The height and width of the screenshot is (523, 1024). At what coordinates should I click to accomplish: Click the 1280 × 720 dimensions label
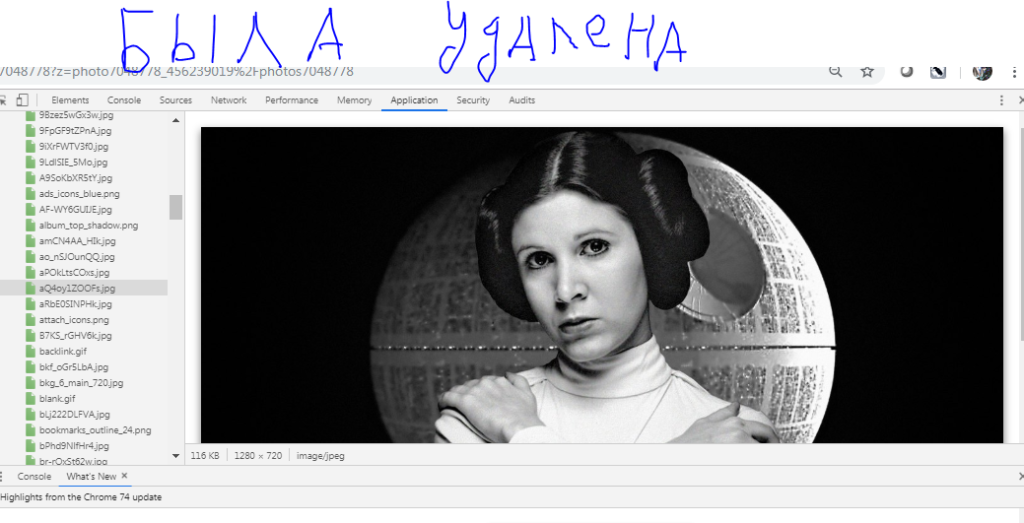258,456
